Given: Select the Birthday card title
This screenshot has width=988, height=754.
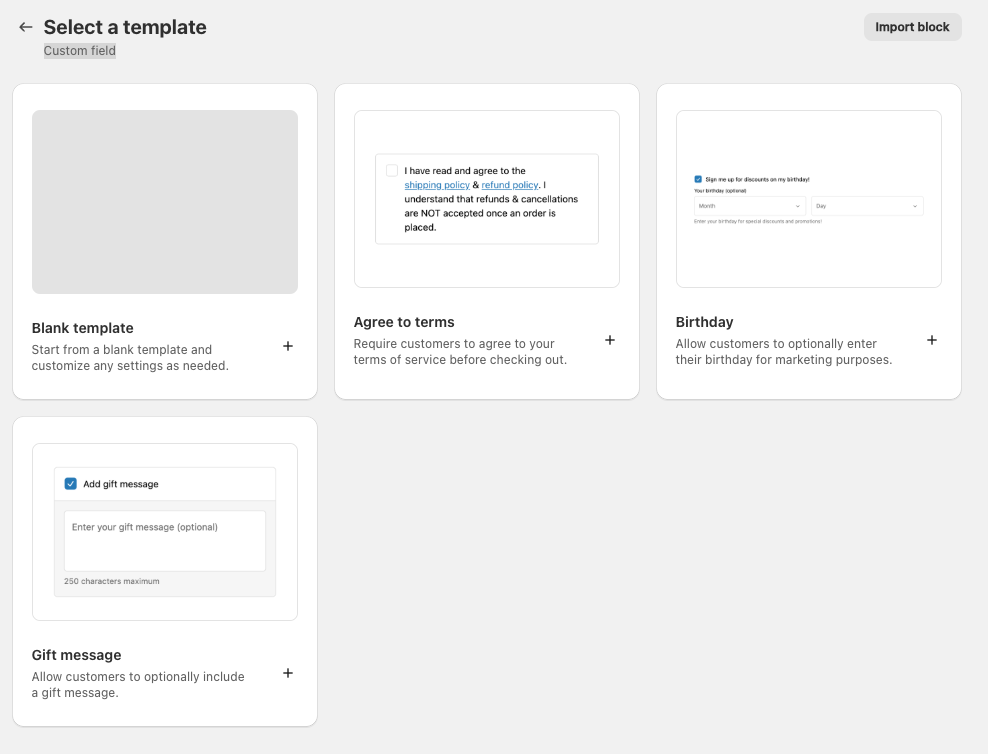Looking at the screenshot, I should coord(704,322).
